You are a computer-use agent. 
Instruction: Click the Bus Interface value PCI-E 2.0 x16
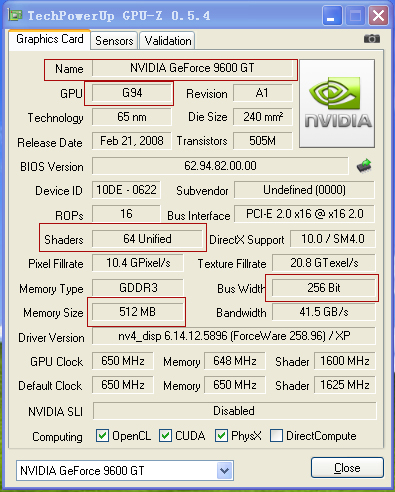pos(304,214)
